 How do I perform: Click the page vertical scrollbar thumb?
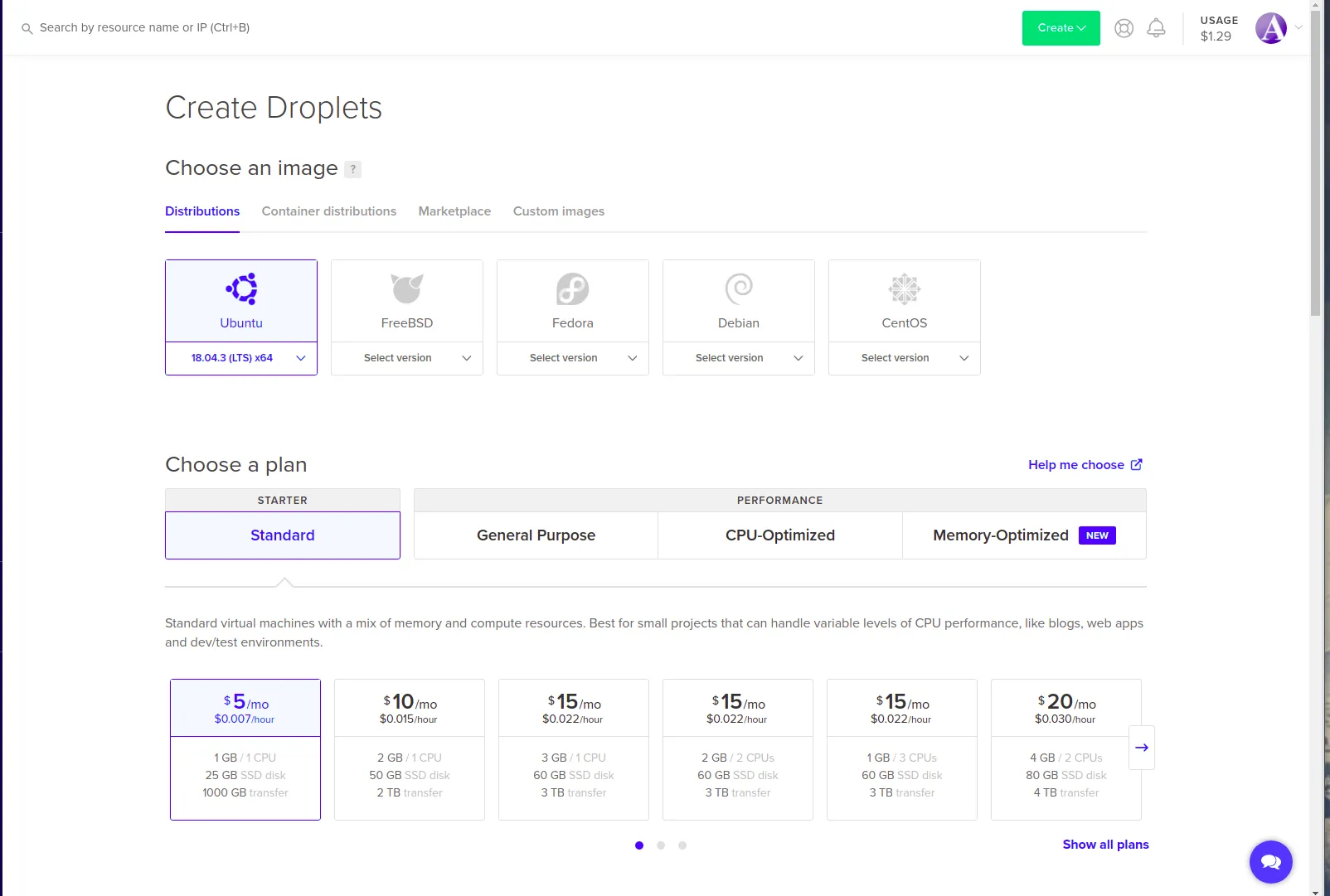1316,162
